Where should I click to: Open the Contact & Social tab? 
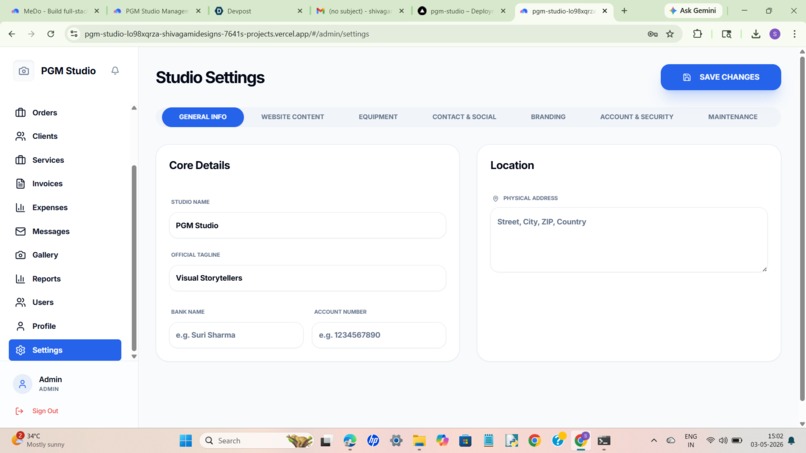click(x=464, y=117)
